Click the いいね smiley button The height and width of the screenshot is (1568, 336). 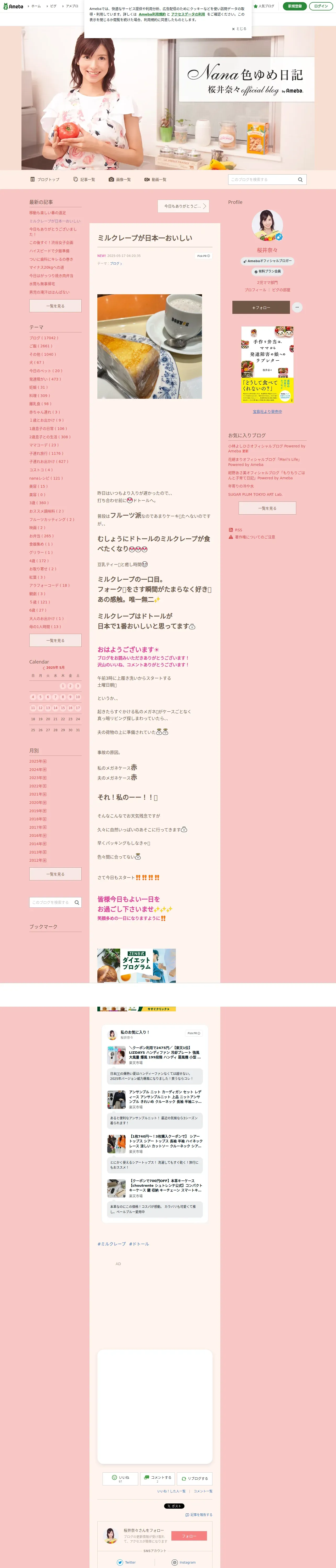[x=120, y=1479]
